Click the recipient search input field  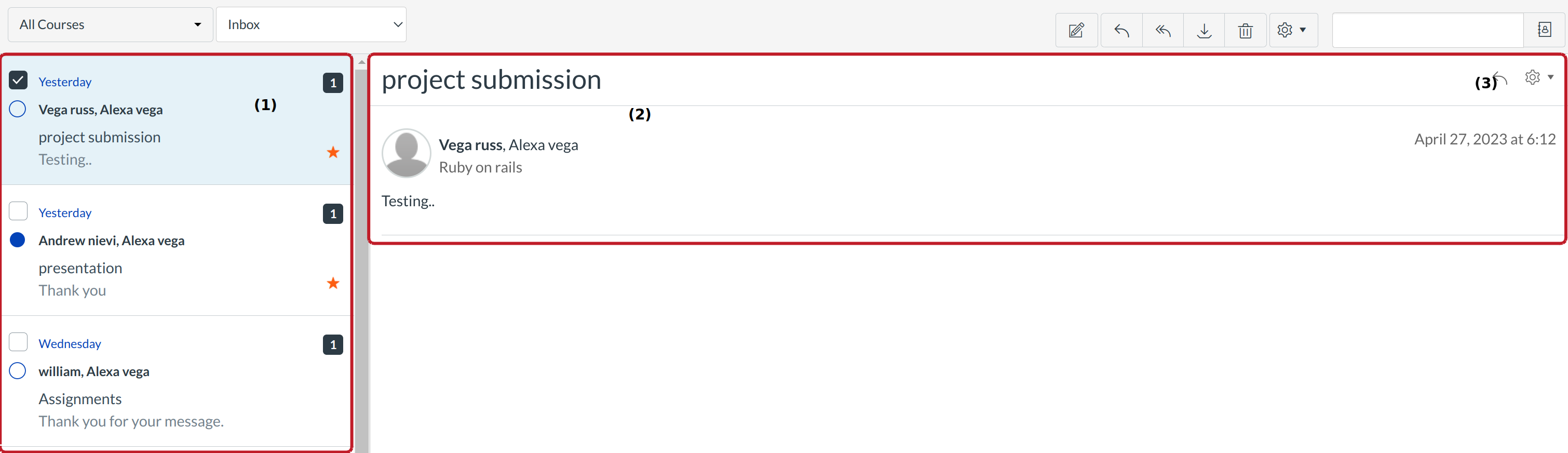(1427, 31)
